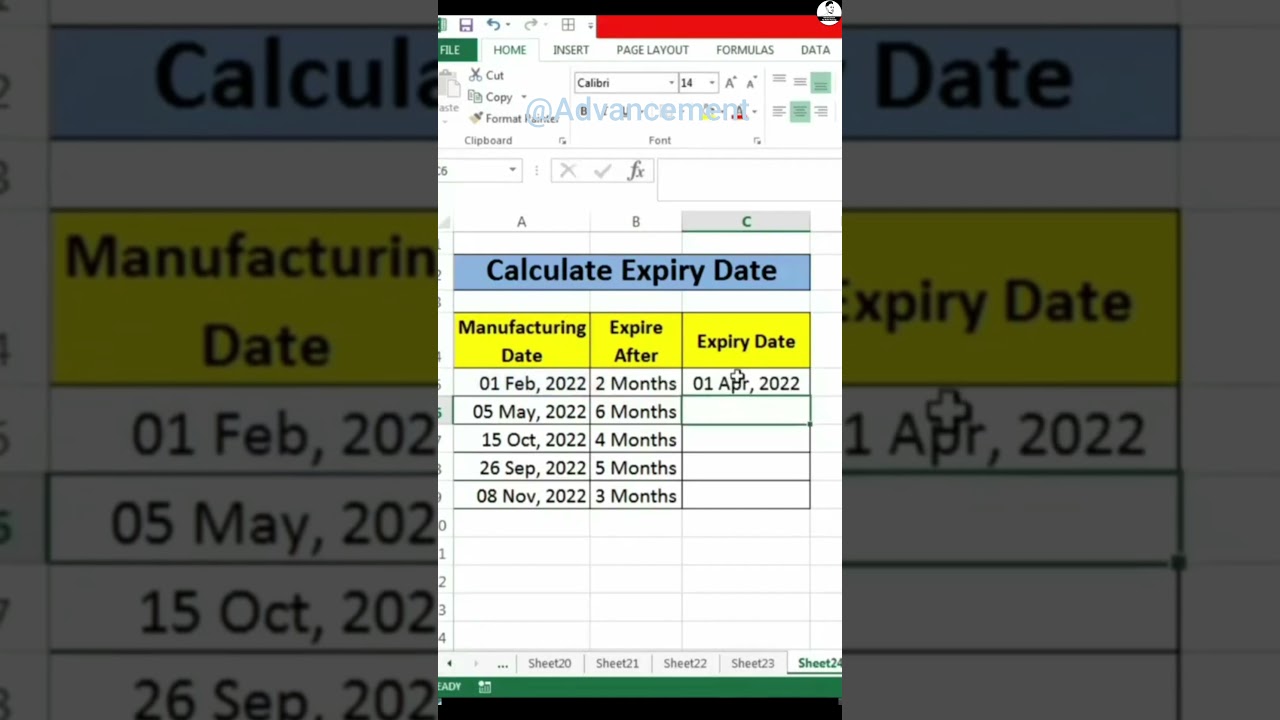Undo the last action

493,25
